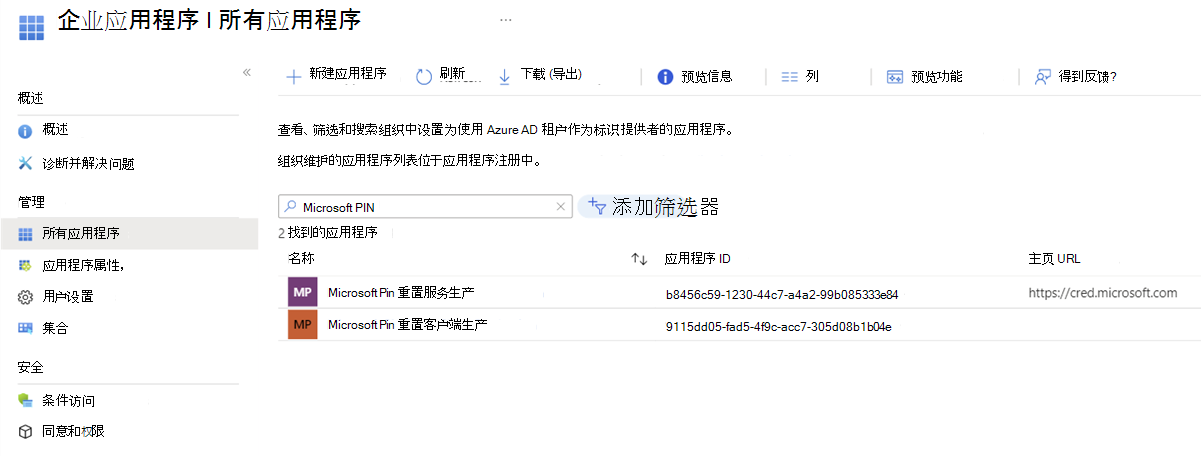
Task: Click the https://cred.microsoft.com URL cell
Action: click(x=1103, y=293)
